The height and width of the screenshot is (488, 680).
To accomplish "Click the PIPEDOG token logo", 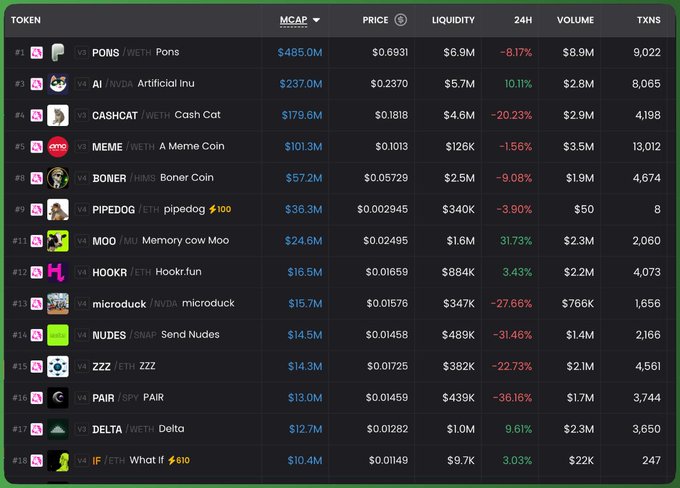I will click(58, 210).
